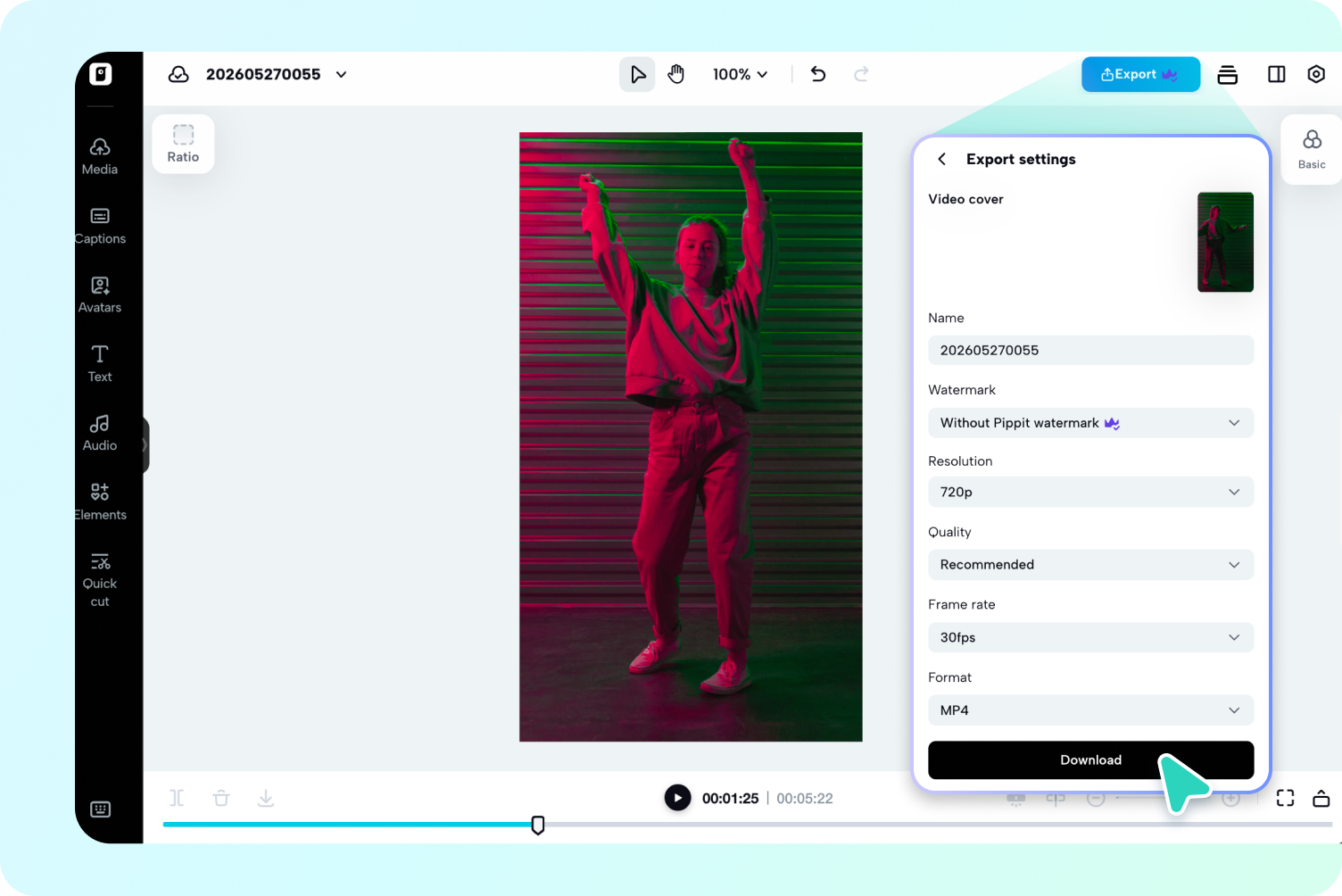Click the split clip icon in bottom toolbar

point(177,798)
